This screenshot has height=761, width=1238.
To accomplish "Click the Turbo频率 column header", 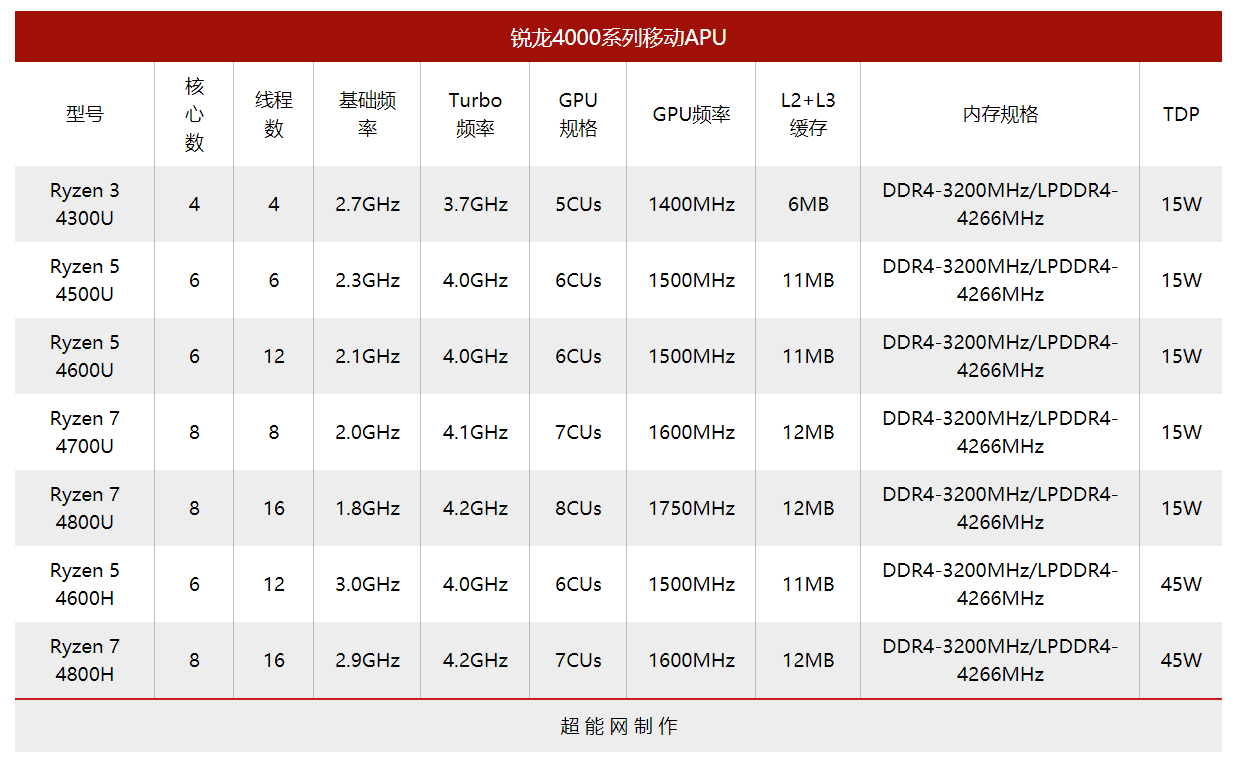I will [475, 114].
